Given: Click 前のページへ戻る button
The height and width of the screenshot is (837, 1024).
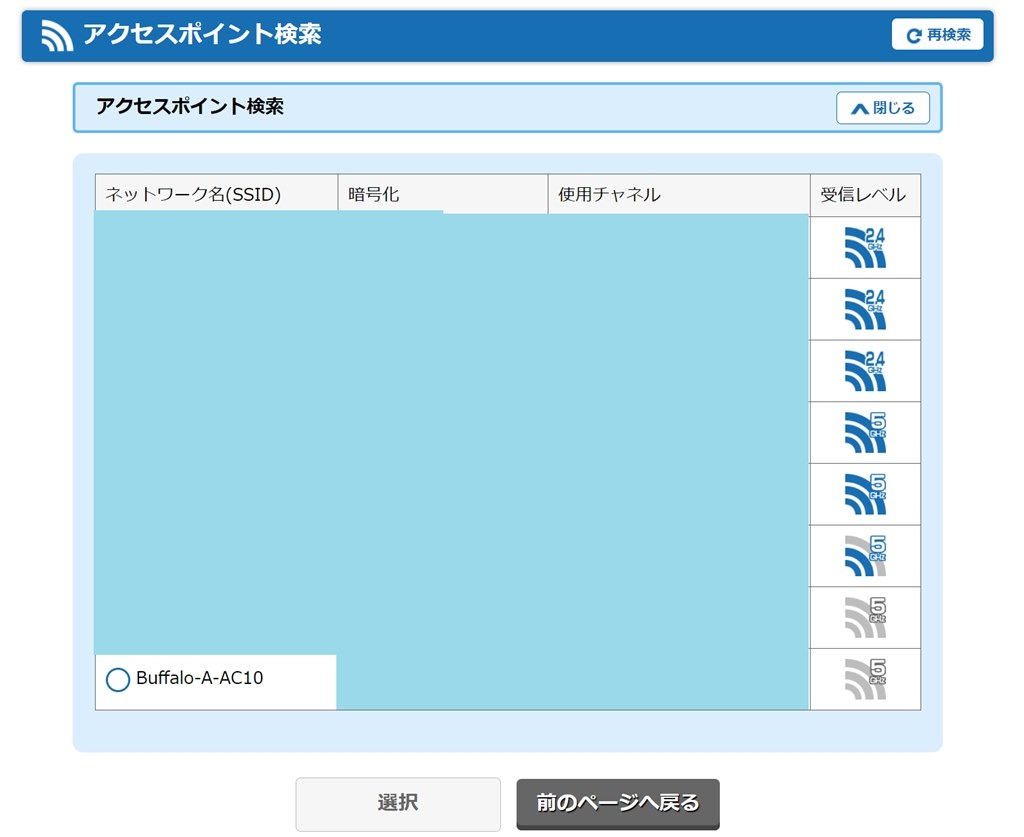Looking at the screenshot, I should click(x=618, y=803).
